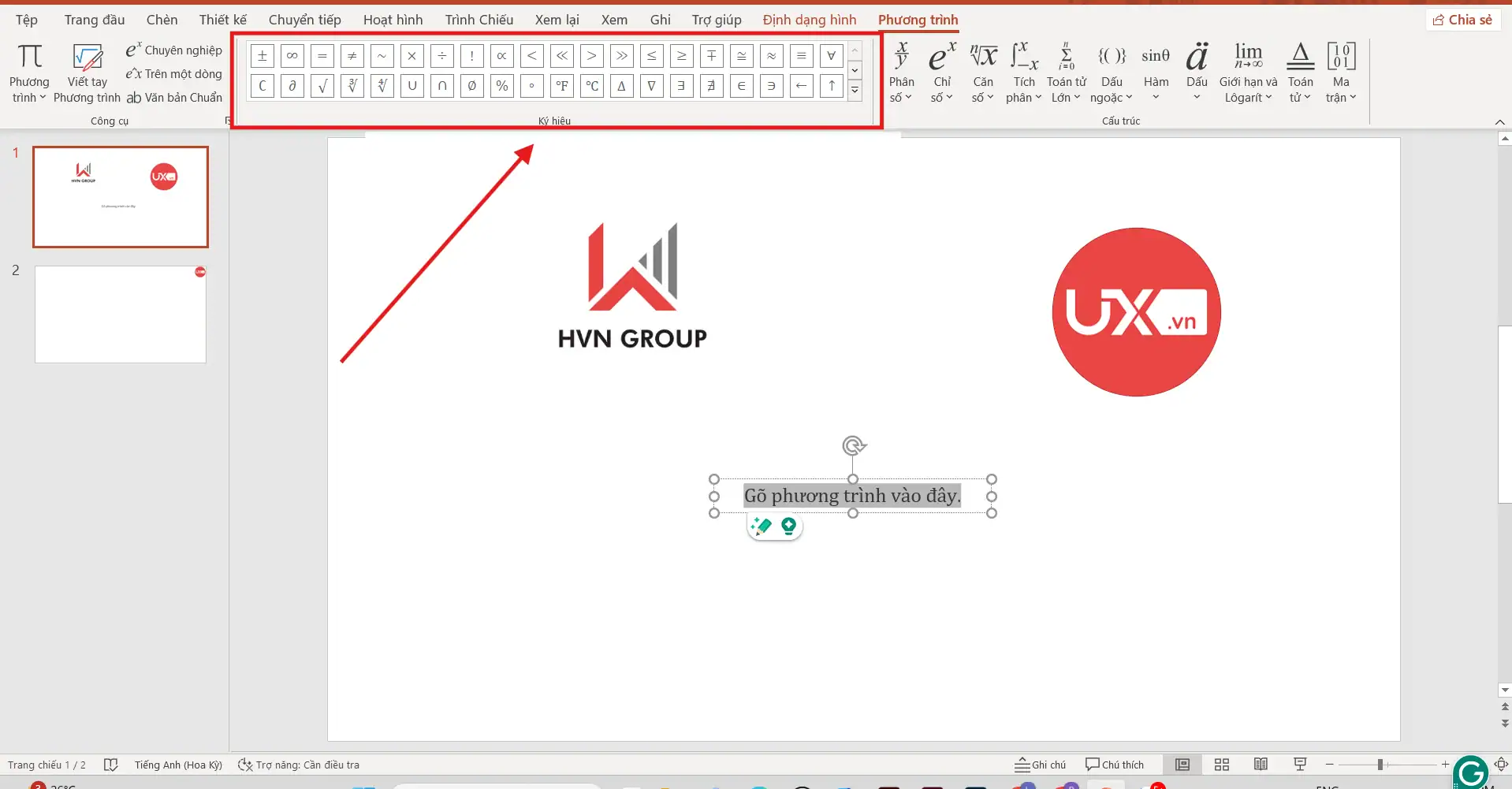
Task: Adjust the zoom slider handle
Action: (x=1380, y=765)
